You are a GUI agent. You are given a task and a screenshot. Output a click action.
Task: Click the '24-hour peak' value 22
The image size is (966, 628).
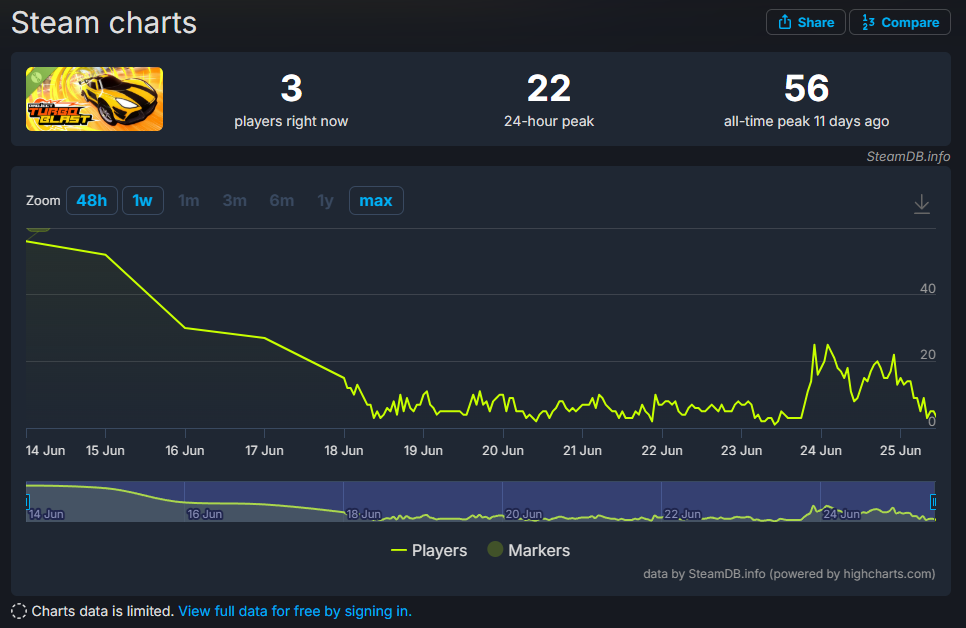549,88
